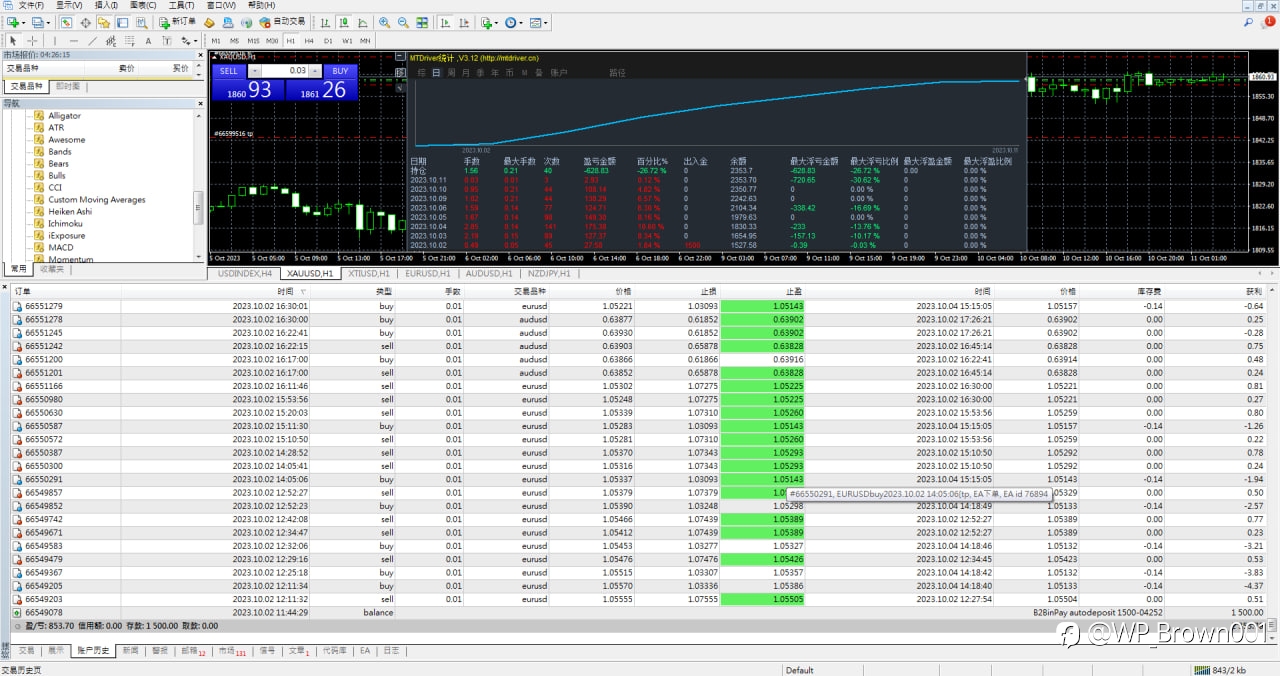1280x676 pixels.
Task: Select the text label 'T' tool
Action: (x=167, y=41)
